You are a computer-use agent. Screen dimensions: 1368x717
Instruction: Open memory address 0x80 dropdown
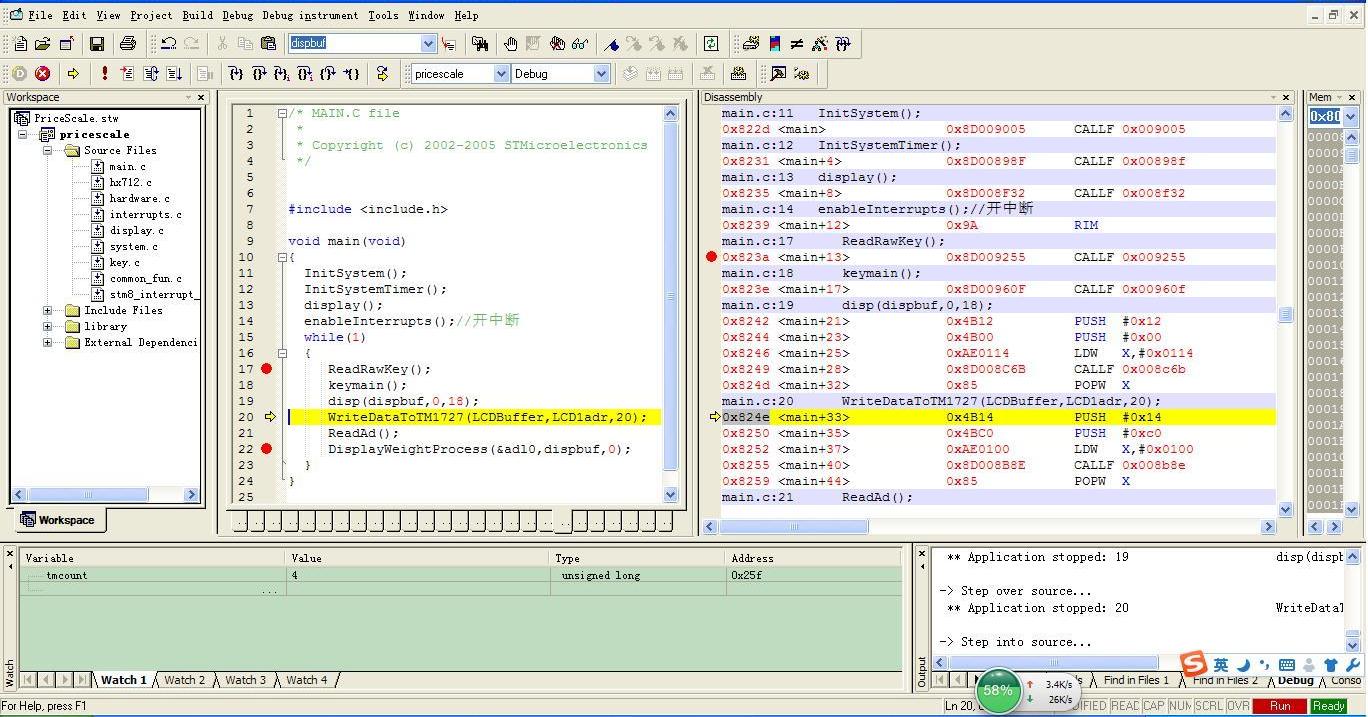point(1351,117)
